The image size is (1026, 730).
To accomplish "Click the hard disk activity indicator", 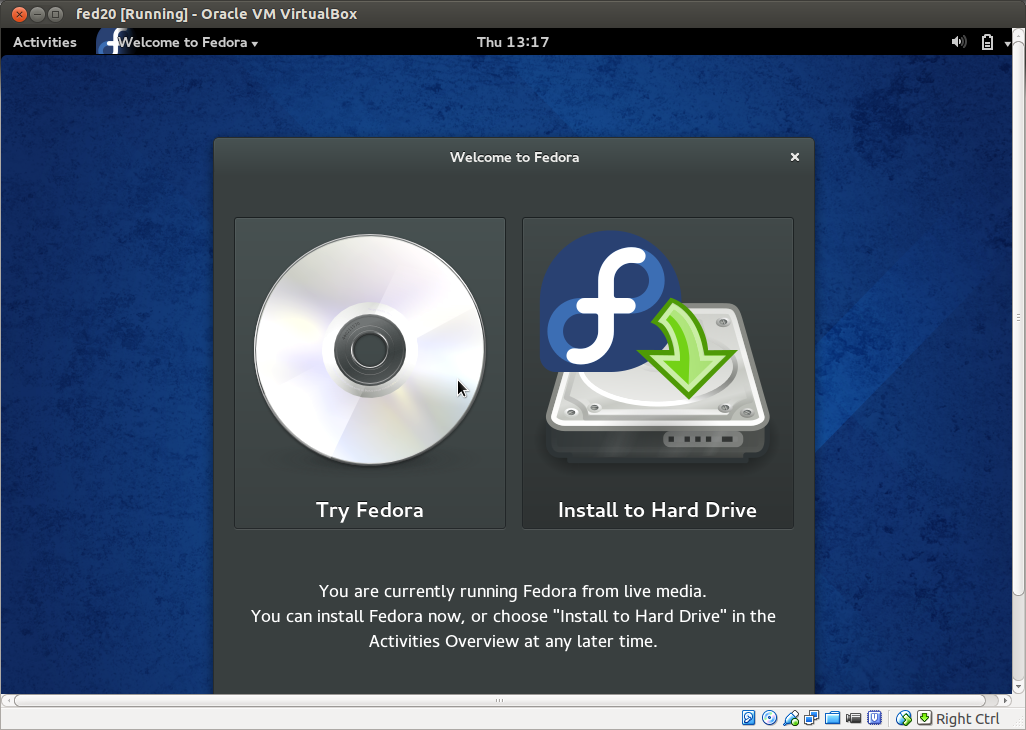I will click(748, 718).
